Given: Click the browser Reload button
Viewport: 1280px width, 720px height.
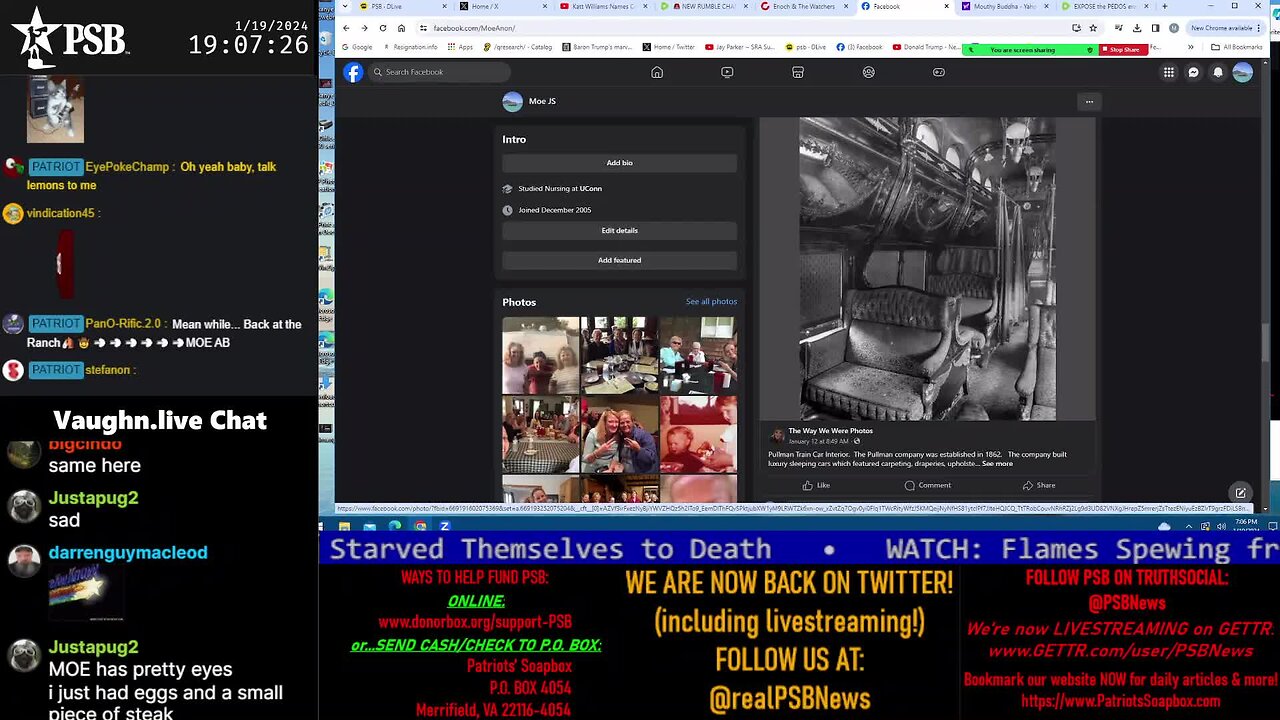Looking at the screenshot, I should coord(383,28).
